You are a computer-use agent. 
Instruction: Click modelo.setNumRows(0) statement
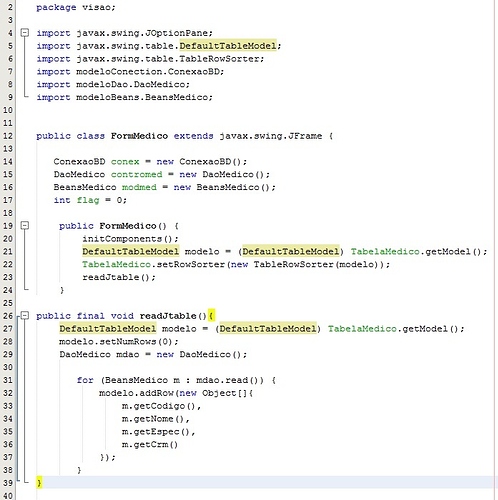coord(119,342)
